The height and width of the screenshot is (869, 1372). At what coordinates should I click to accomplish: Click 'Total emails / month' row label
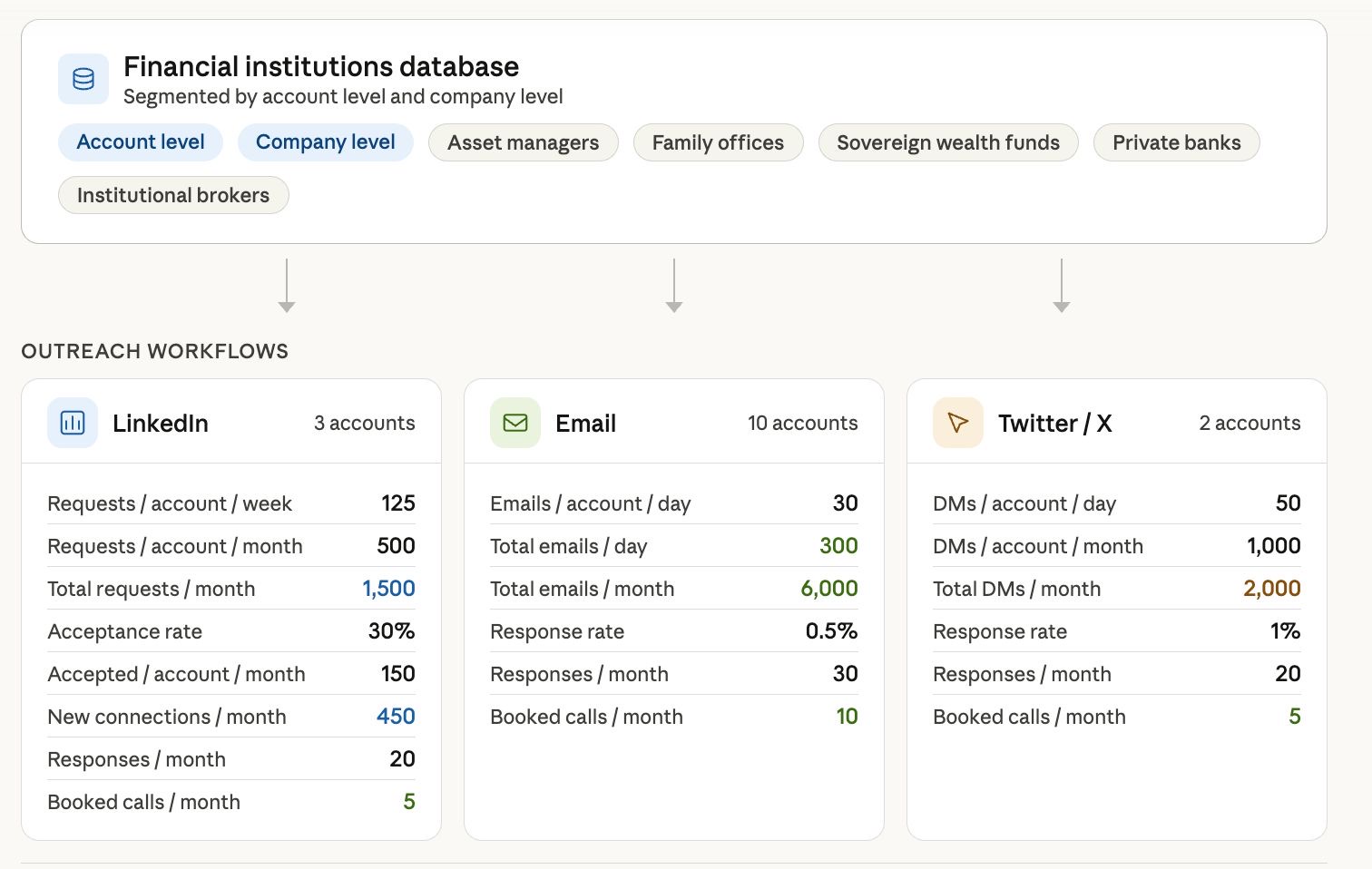click(x=583, y=589)
